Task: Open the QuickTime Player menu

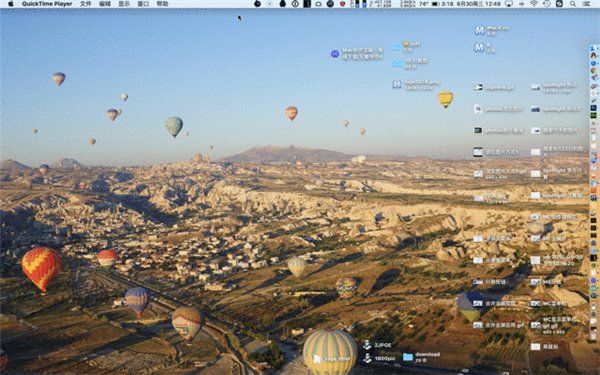Action: (47, 4)
